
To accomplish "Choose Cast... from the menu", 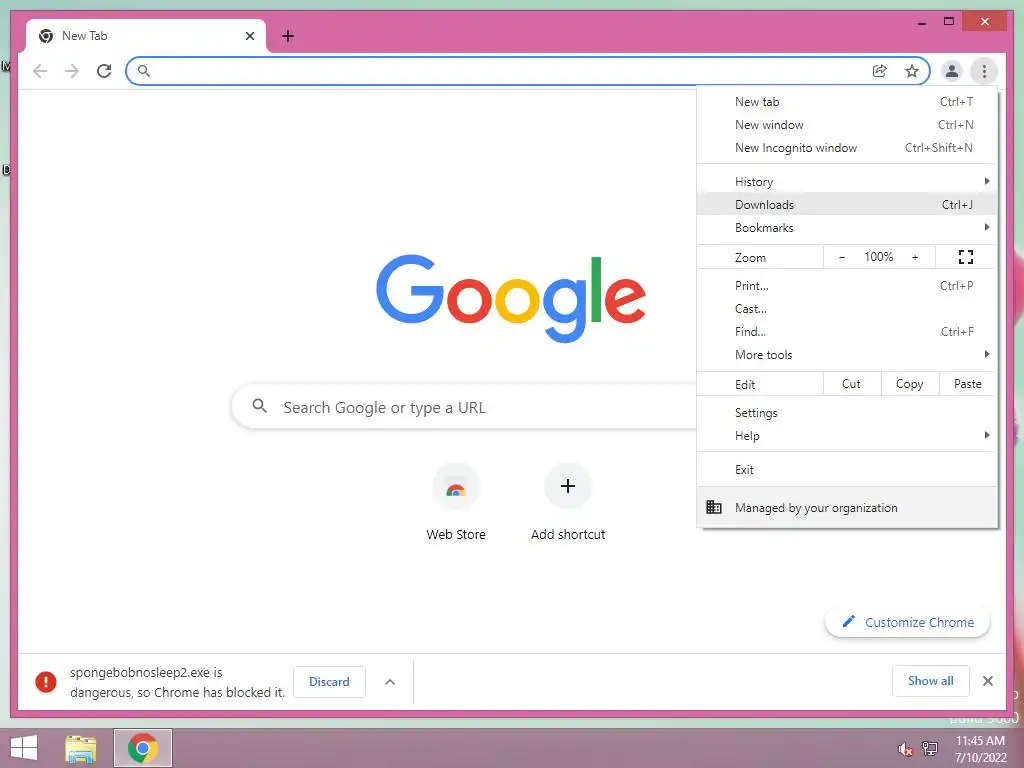I will tap(847, 308).
